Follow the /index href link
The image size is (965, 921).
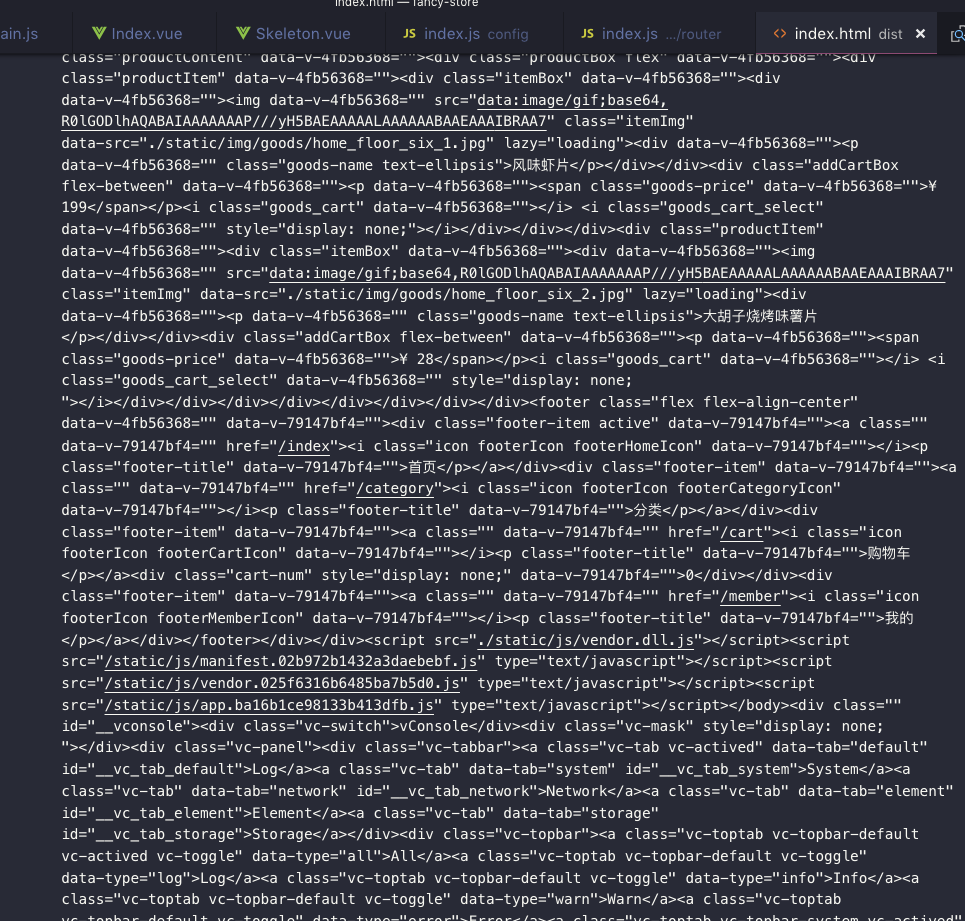tap(304, 445)
